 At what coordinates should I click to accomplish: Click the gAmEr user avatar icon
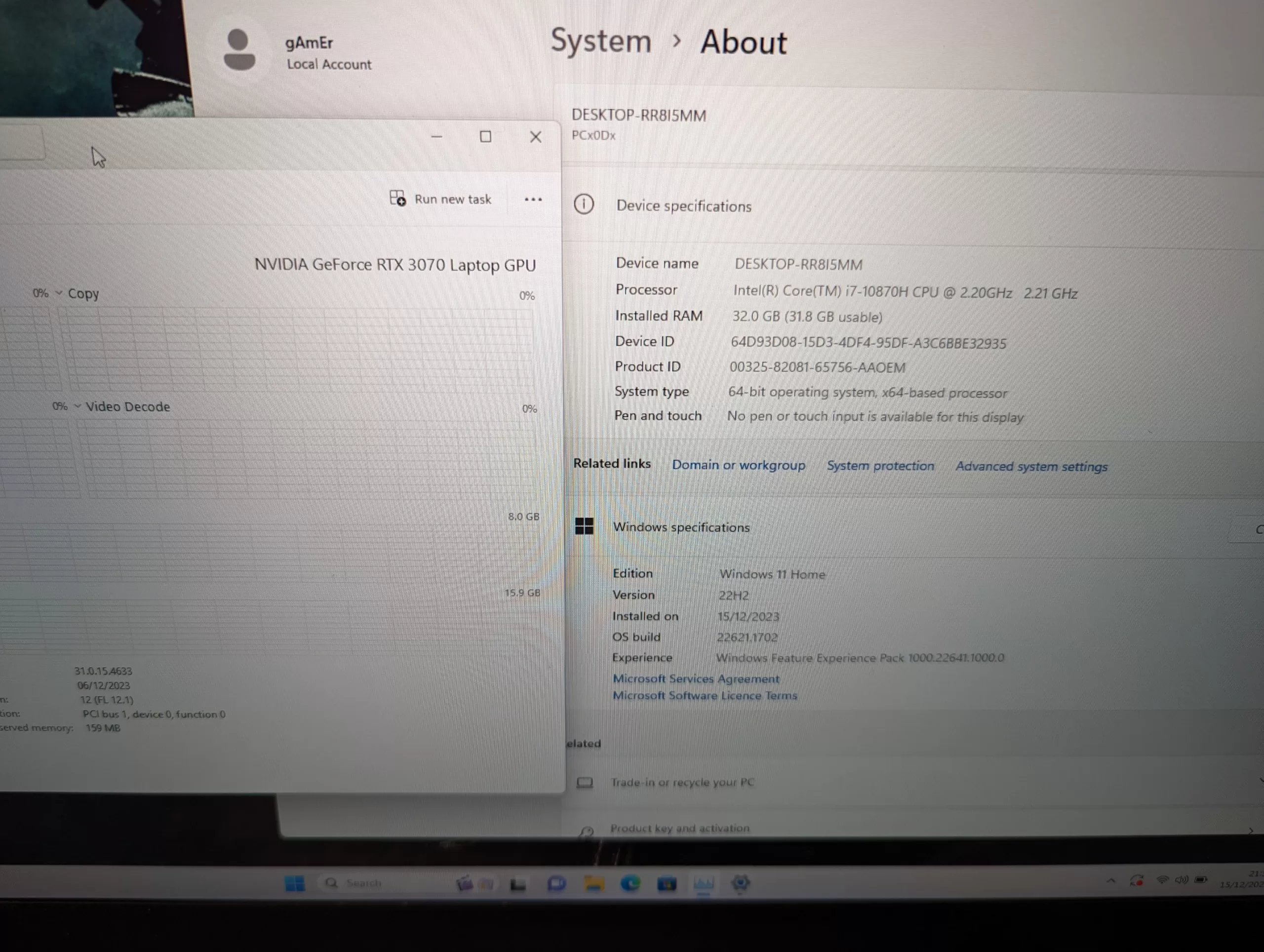point(239,50)
